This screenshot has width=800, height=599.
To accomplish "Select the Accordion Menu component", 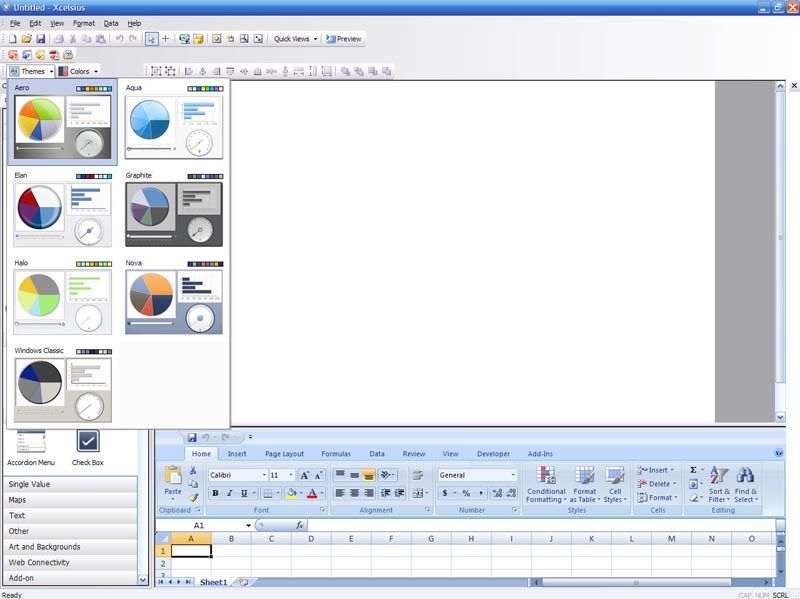I will click(31, 448).
